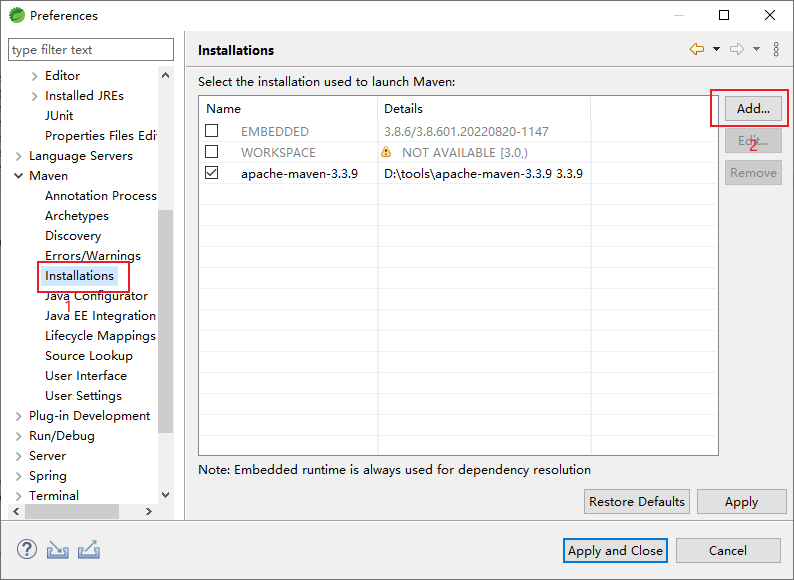Viewport: 794px width, 580px height.
Task: Open the back history dropdown arrow
Action: tap(716, 49)
